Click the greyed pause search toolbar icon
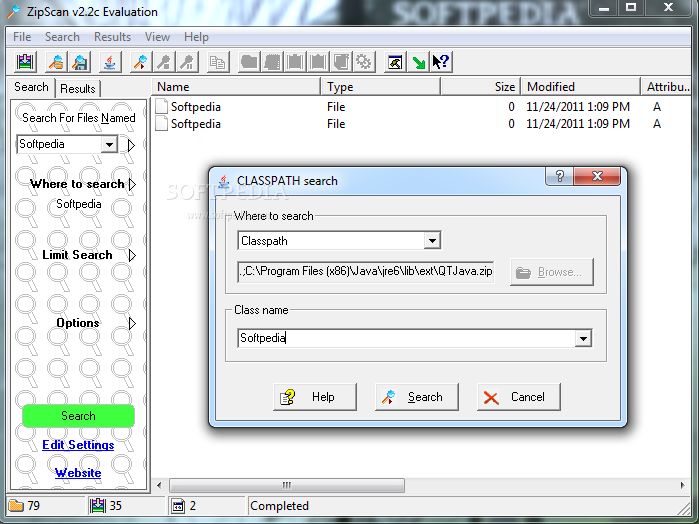 pyautogui.click(x=187, y=62)
